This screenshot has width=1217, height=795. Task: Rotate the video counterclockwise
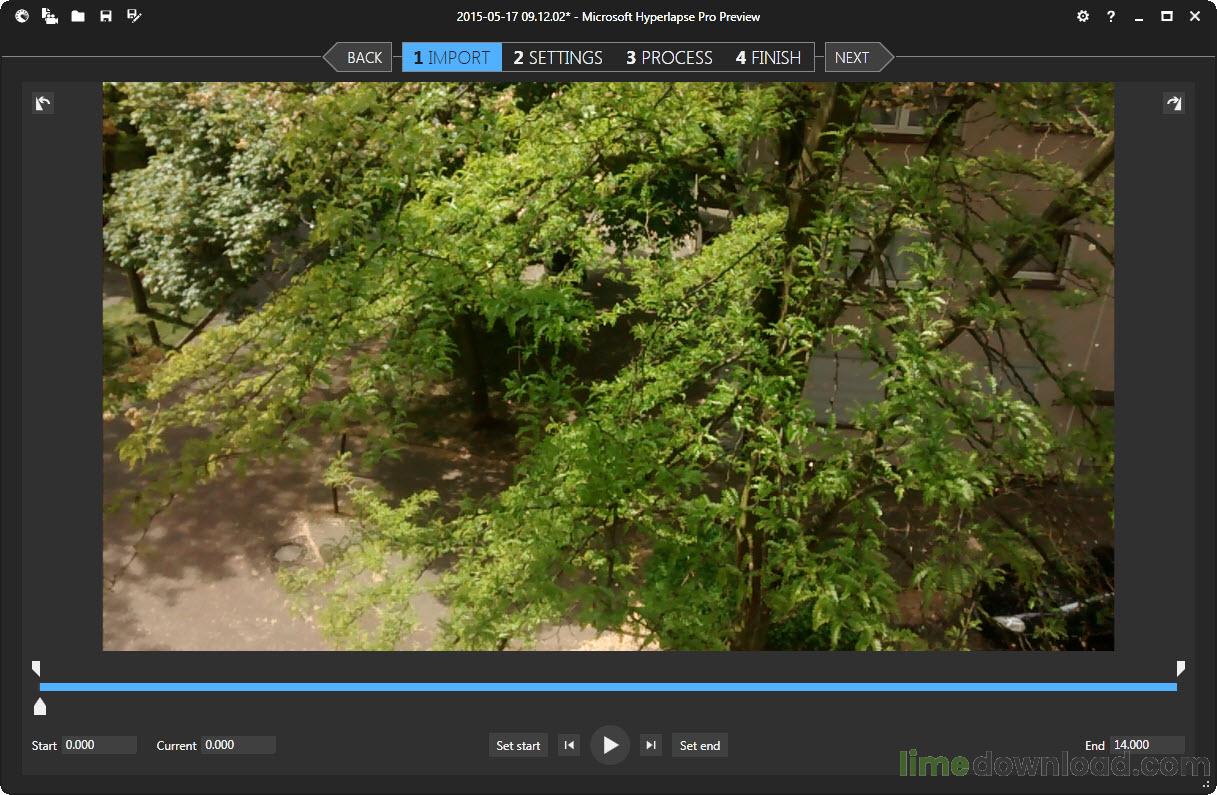[x=42, y=103]
